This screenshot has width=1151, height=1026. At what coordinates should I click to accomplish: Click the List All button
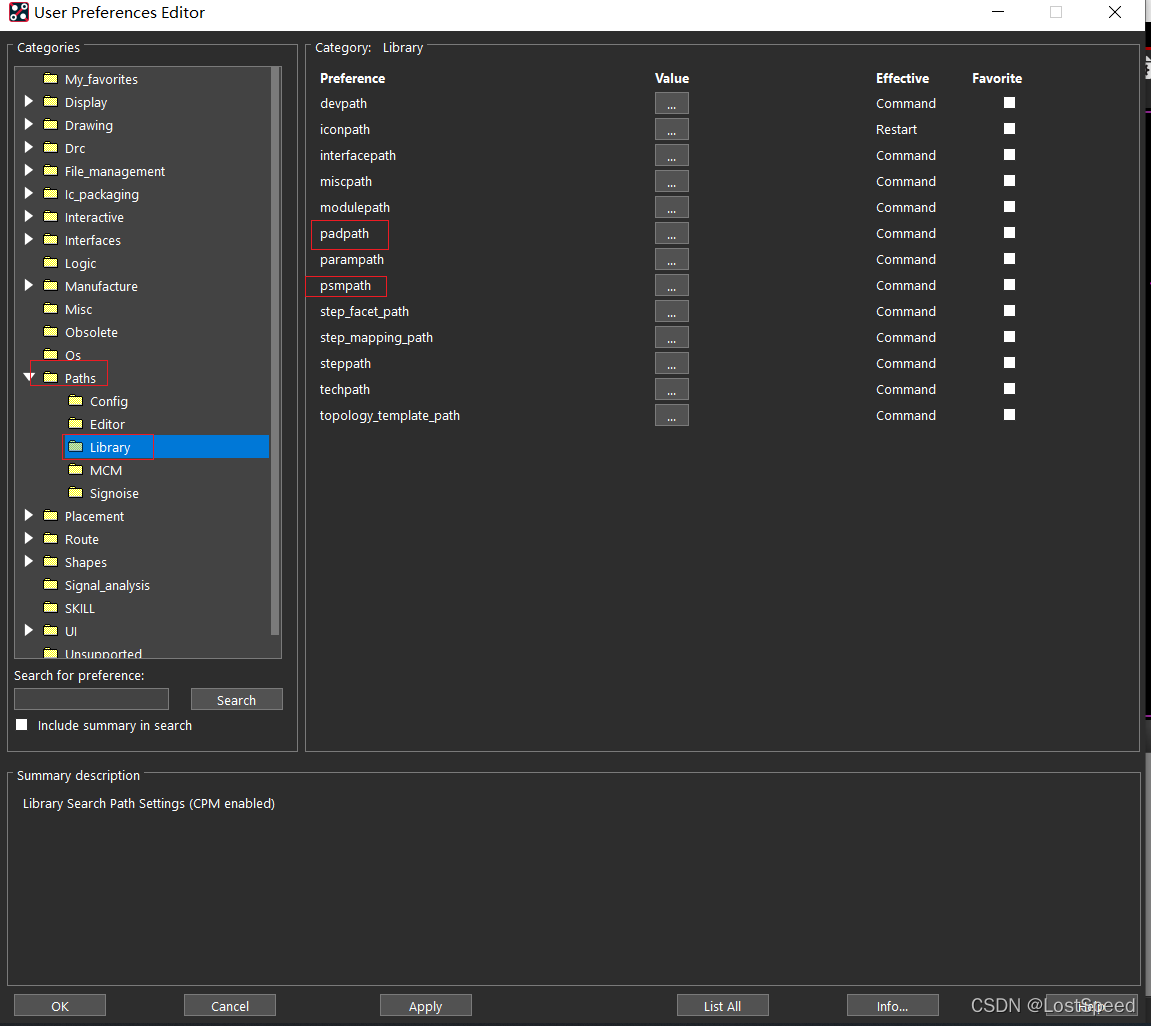coord(722,1006)
